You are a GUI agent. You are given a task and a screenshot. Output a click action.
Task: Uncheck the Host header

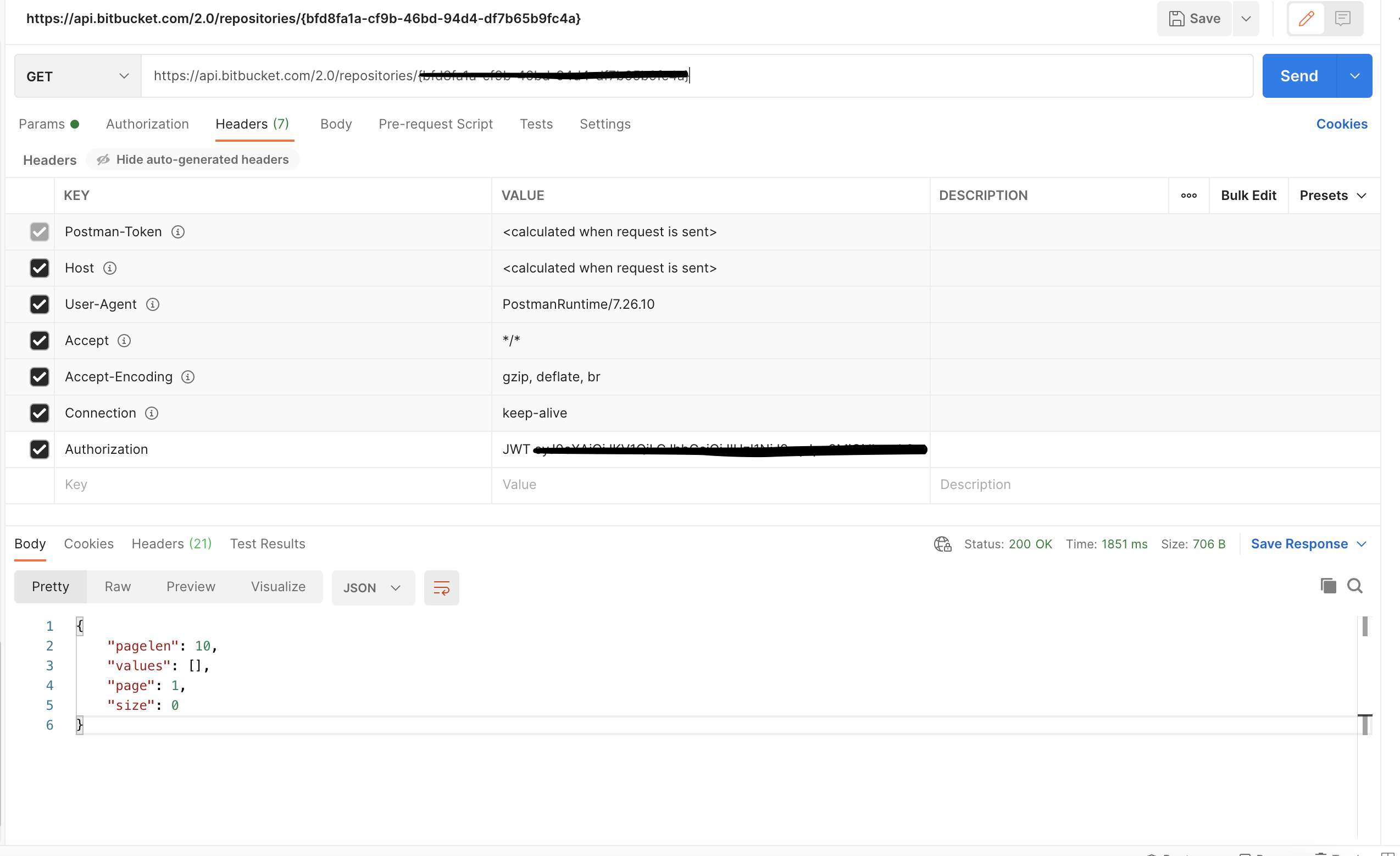click(x=39, y=268)
